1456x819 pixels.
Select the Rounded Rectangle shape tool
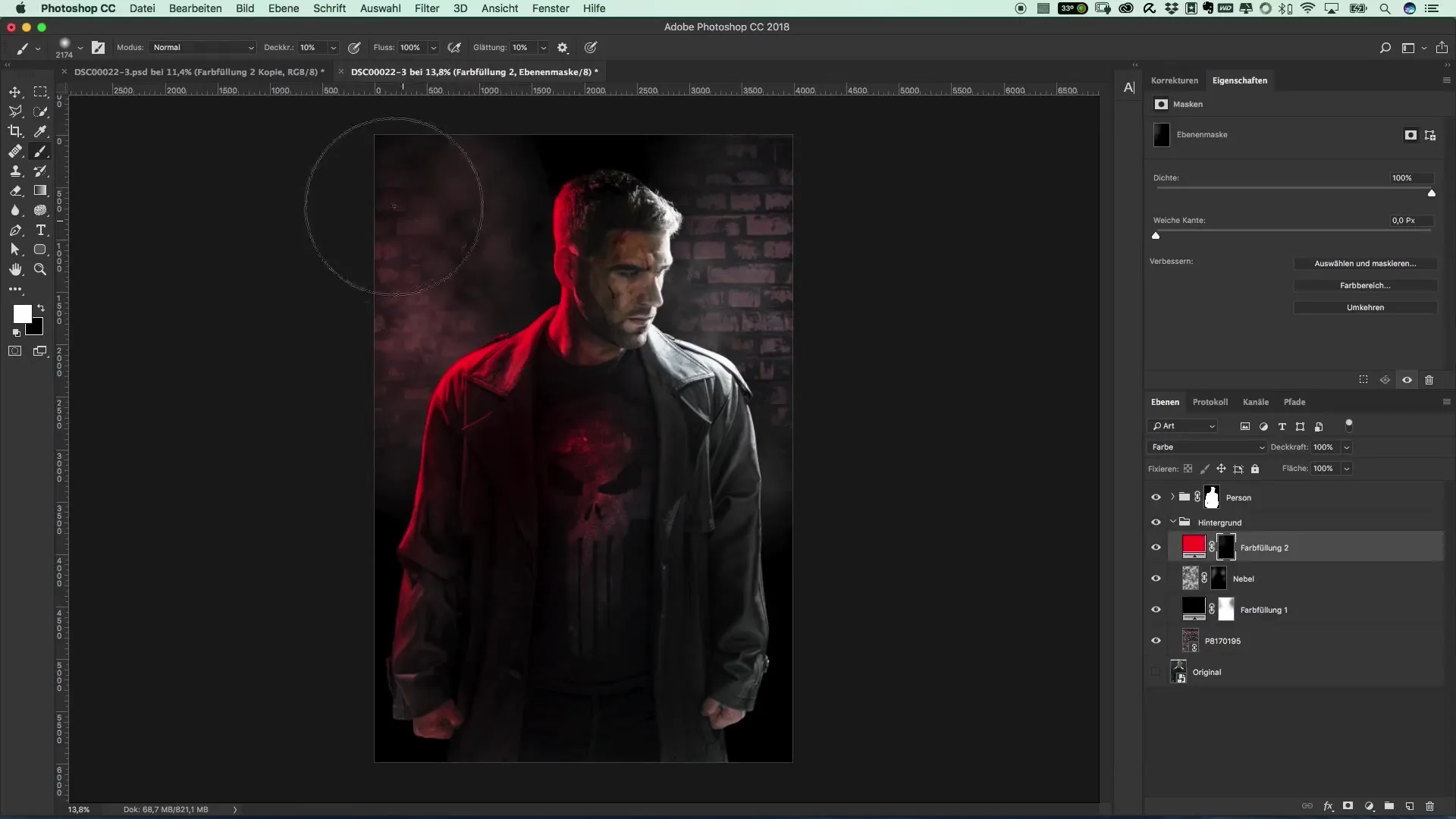(x=40, y=249)
